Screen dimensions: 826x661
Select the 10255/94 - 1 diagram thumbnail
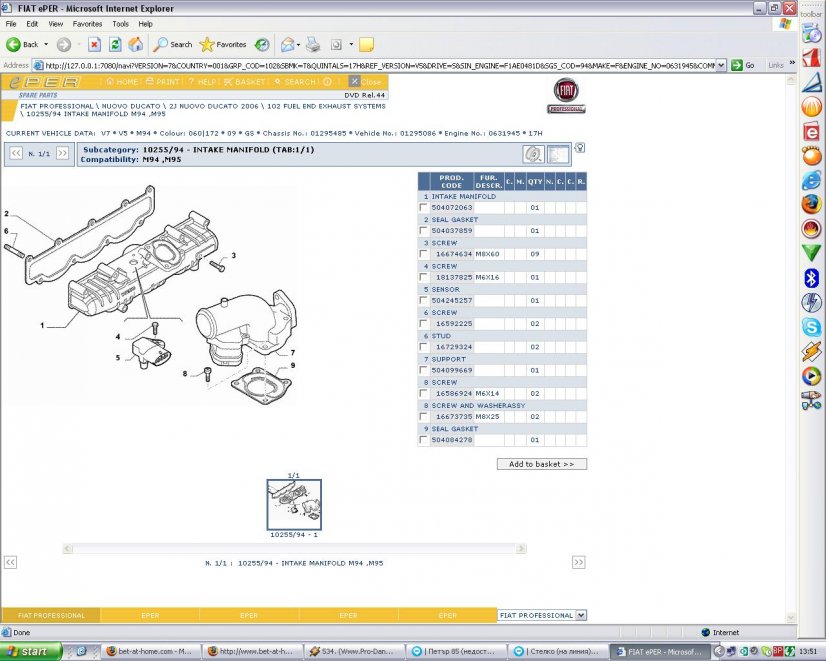(x=294, y=504)
